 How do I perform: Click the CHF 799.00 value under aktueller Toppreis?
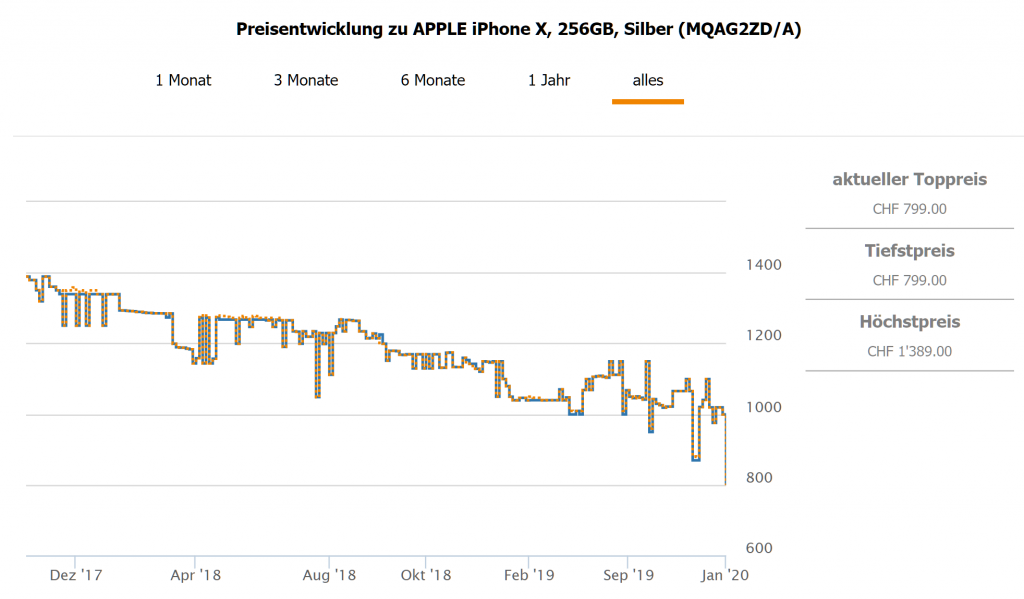(x=909, y=209)
